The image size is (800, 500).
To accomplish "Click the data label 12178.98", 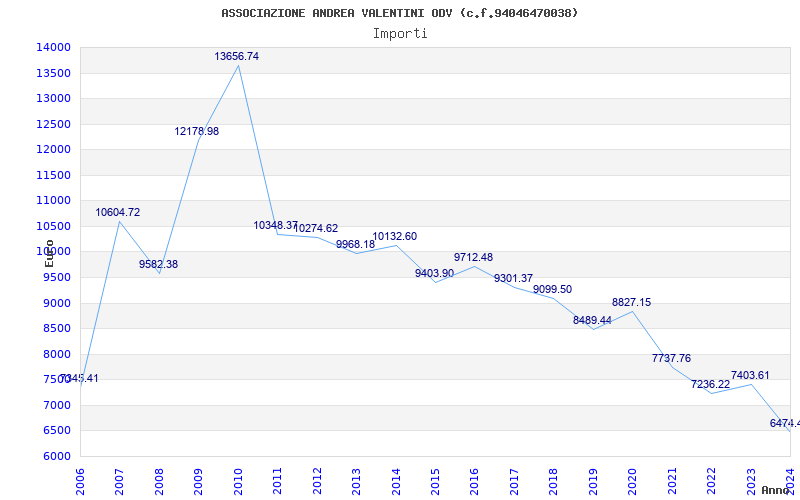I will point(196,132).
